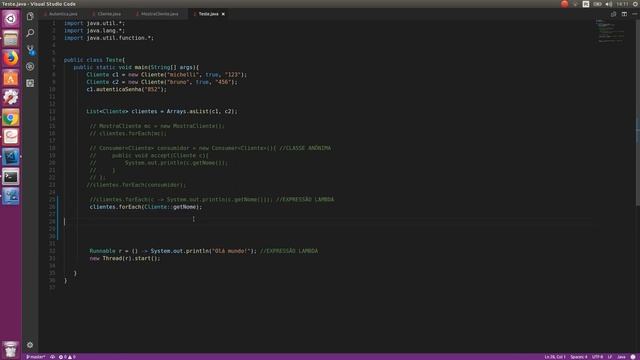
Task: Click the c1.autenticaSenha call line
Action: 126,89
